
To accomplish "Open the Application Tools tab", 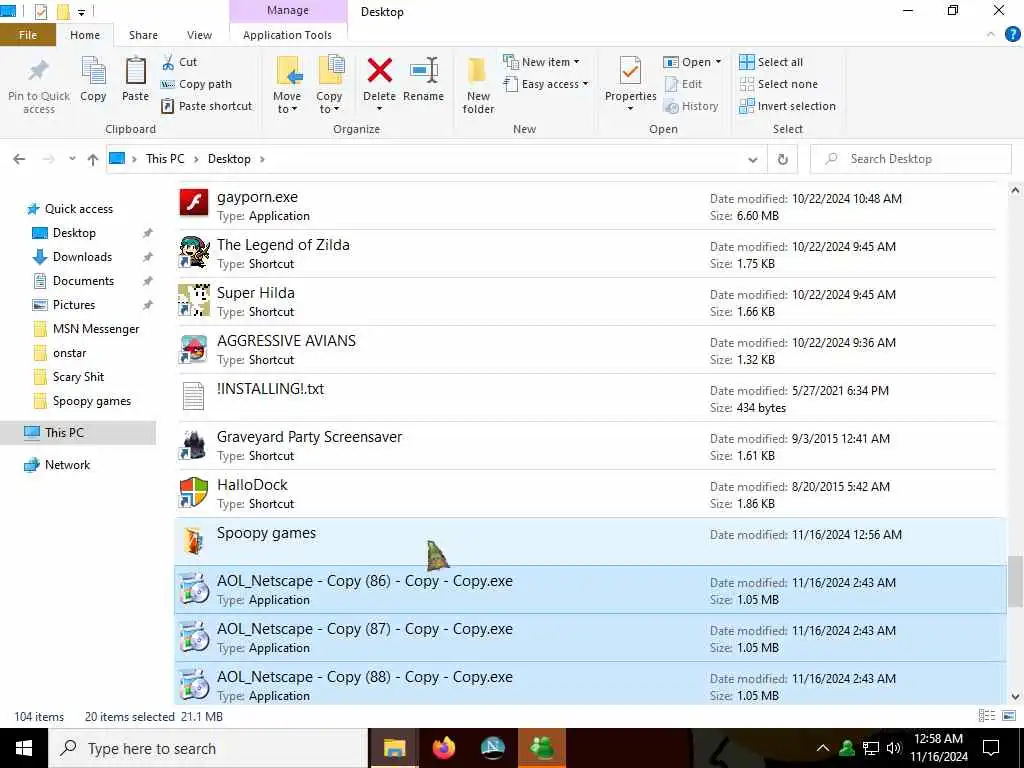I will coord(287,35).
